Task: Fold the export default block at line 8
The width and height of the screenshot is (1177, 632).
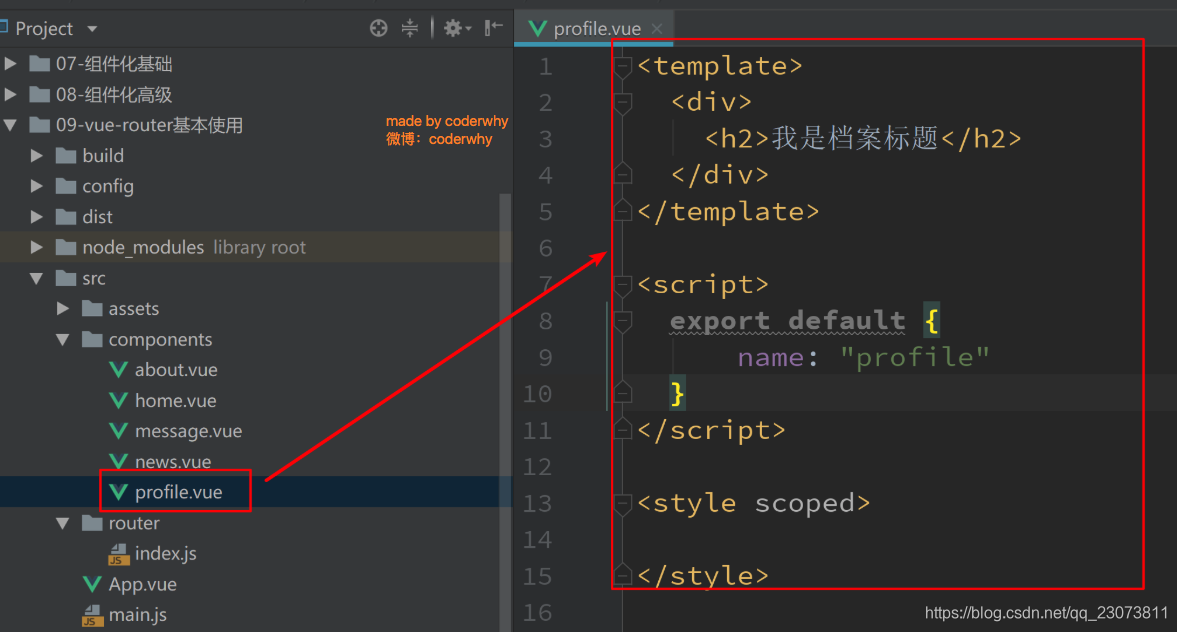Action: [x=622, y=323]
